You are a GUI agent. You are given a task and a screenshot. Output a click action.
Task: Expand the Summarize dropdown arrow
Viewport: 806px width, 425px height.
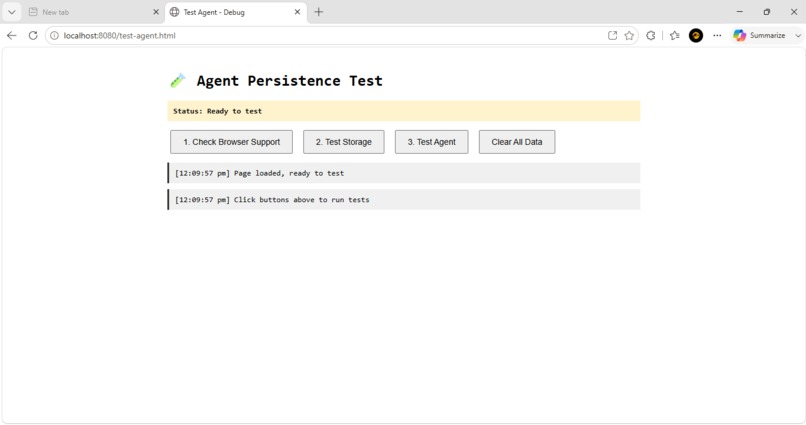pos(798,35)
